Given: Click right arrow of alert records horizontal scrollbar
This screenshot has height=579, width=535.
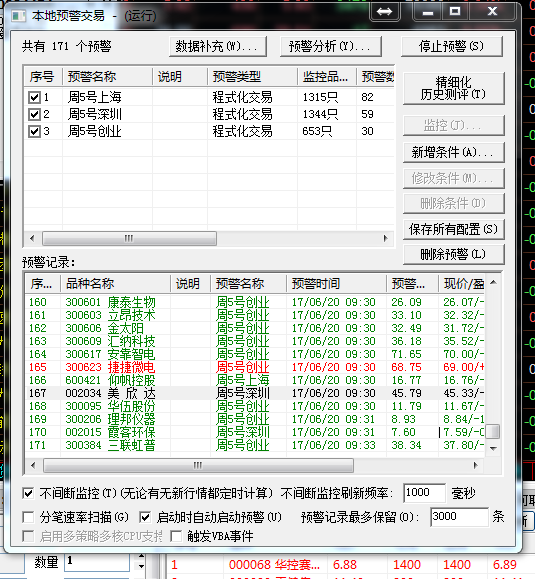Looking at the screenshot, I should (476, 465).
